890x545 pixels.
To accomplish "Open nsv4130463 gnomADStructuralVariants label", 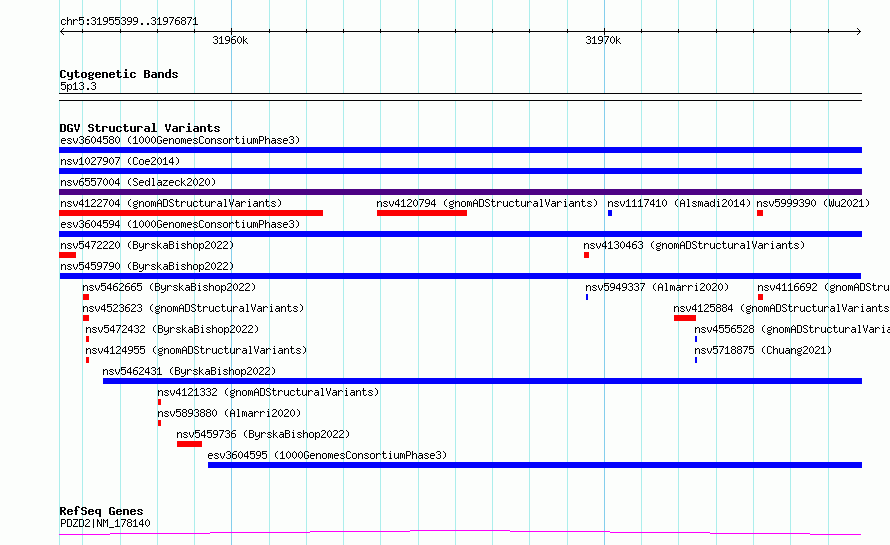I will [694, 245].
